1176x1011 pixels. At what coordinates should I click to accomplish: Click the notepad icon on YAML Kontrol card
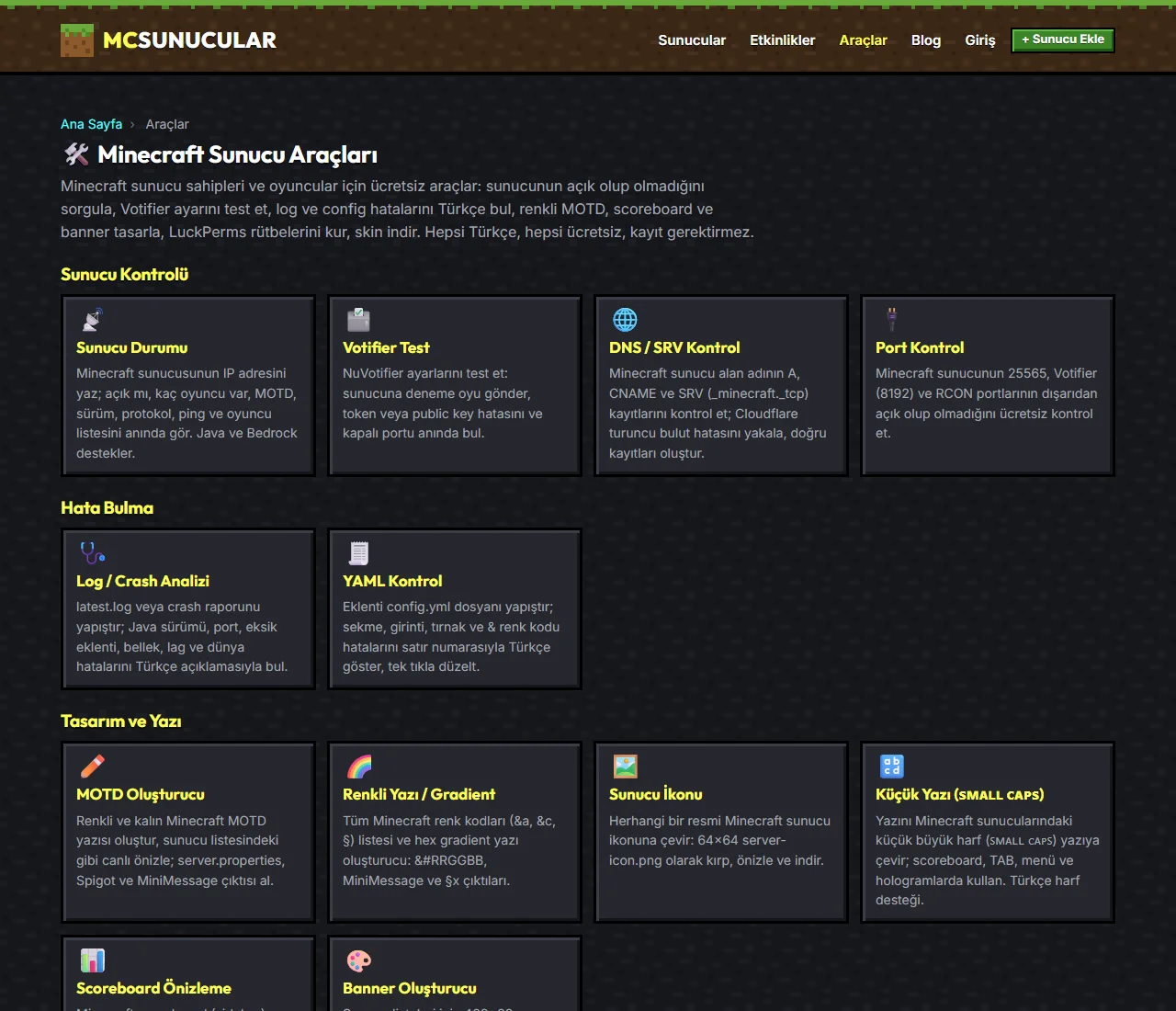click(358, 553)
